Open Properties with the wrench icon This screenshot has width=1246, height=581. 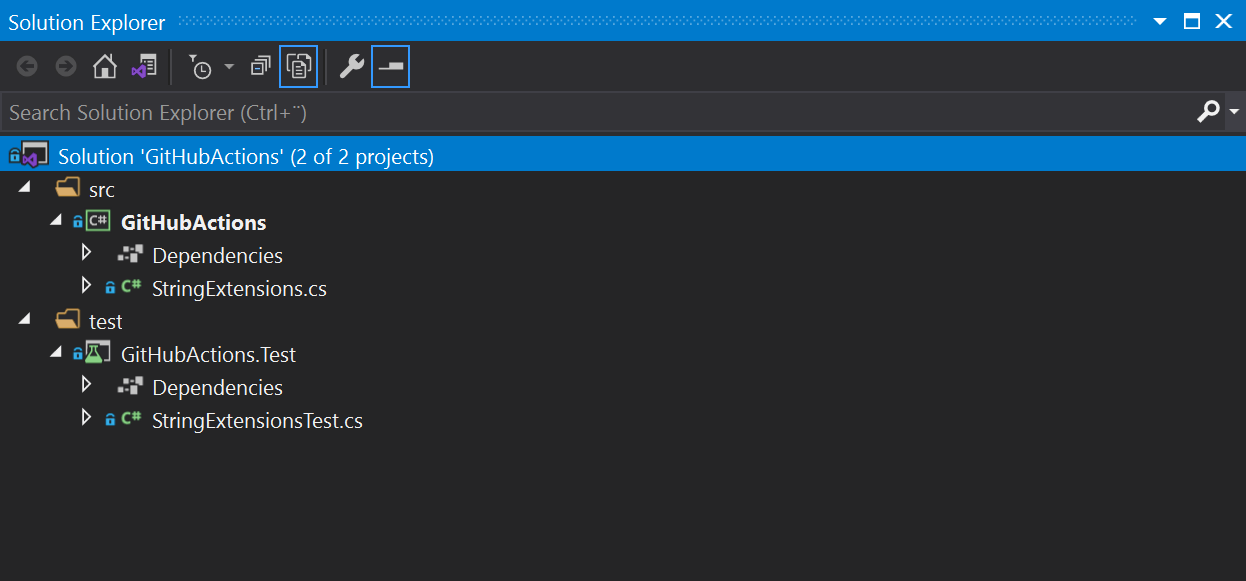[351, 66]
